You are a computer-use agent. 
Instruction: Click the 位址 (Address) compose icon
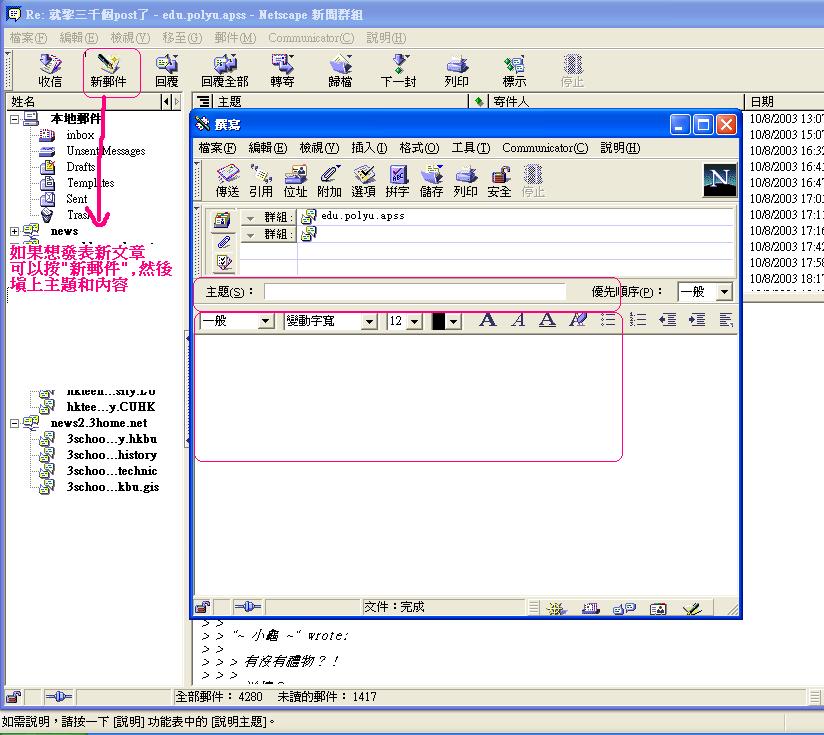295,181
